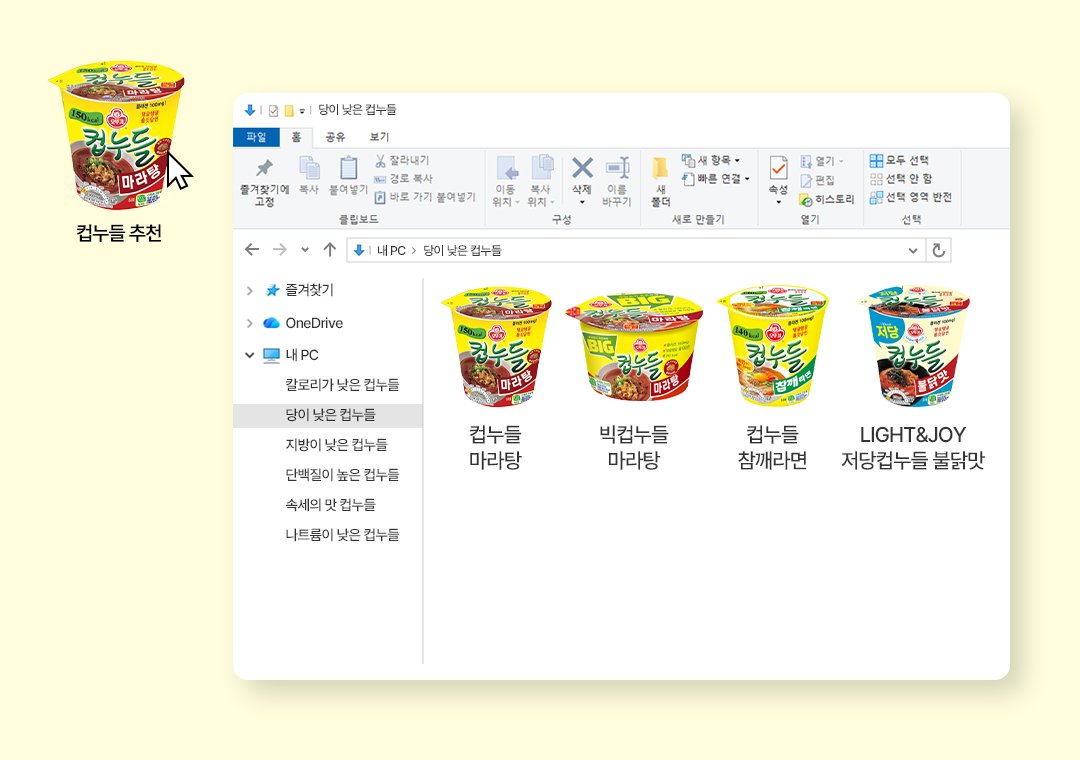Open folder 속세의 맛 컵누들
This screenshot has height=760, width=1080.
tap(331, 504)
